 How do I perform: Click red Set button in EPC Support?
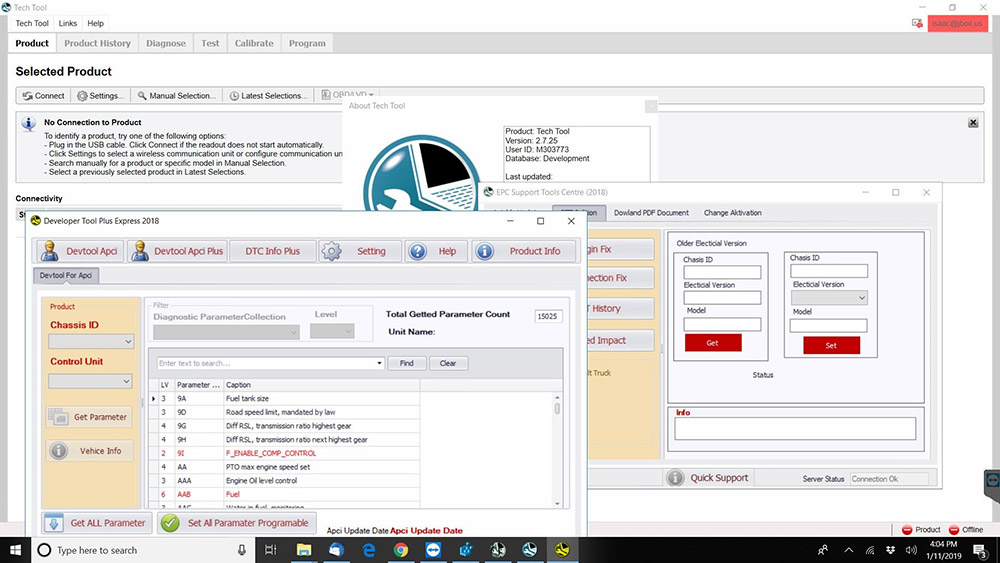pyautogui.click(x=831, y=345)
